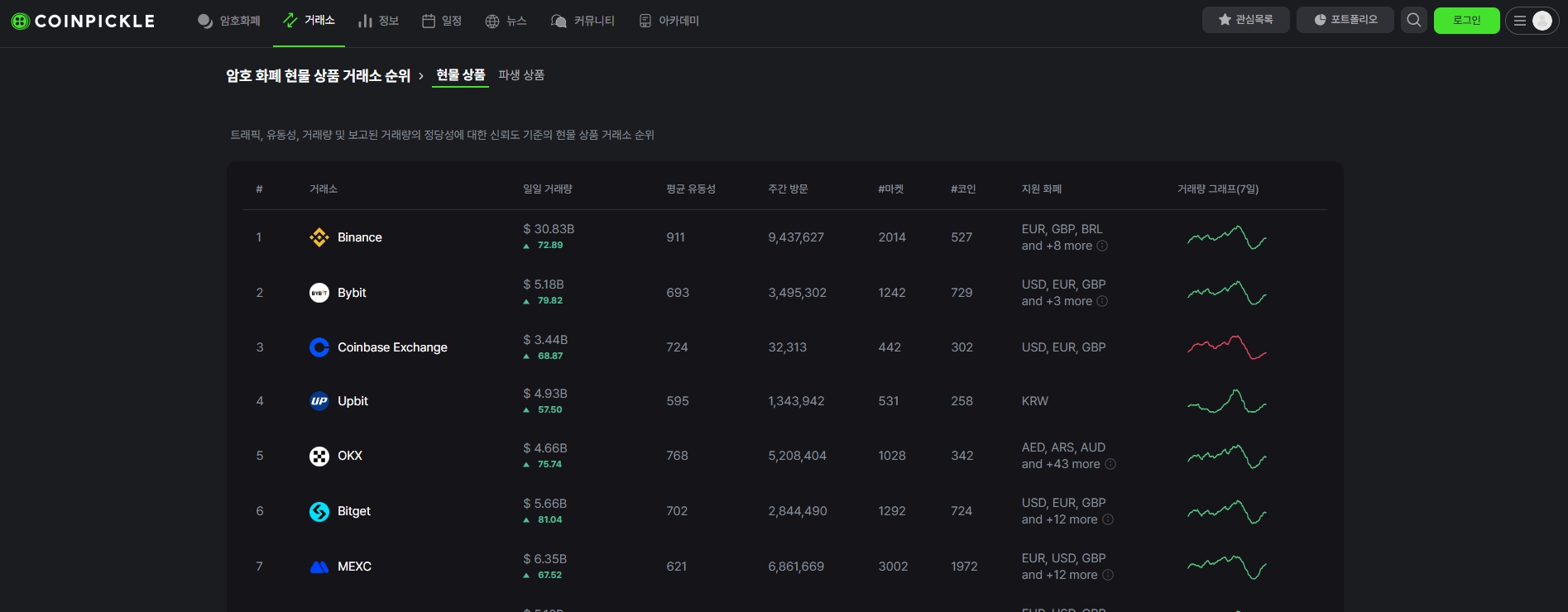Open the 암호화폐 menu
This screenshot has height=612, width=1568.
(x=229, y=21)
